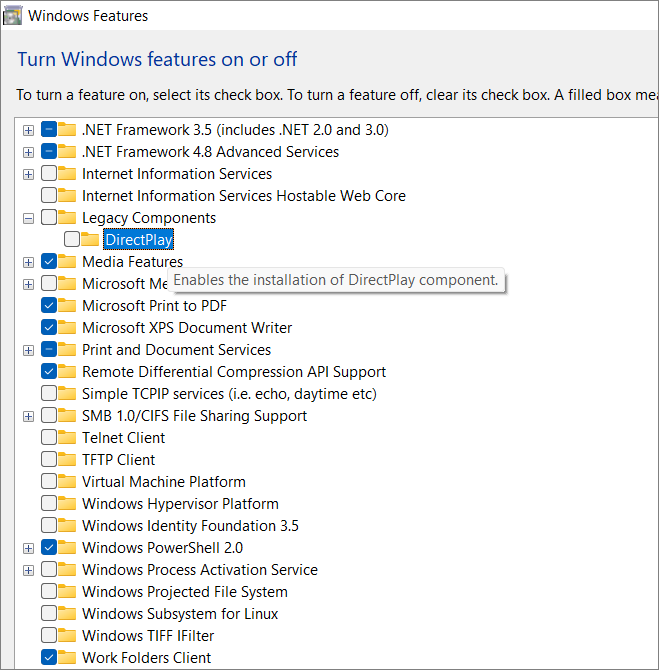Viewport: 659px width, 670px height.
Task: Select Windows Projected File System label
Action: (x=185, y=592)
